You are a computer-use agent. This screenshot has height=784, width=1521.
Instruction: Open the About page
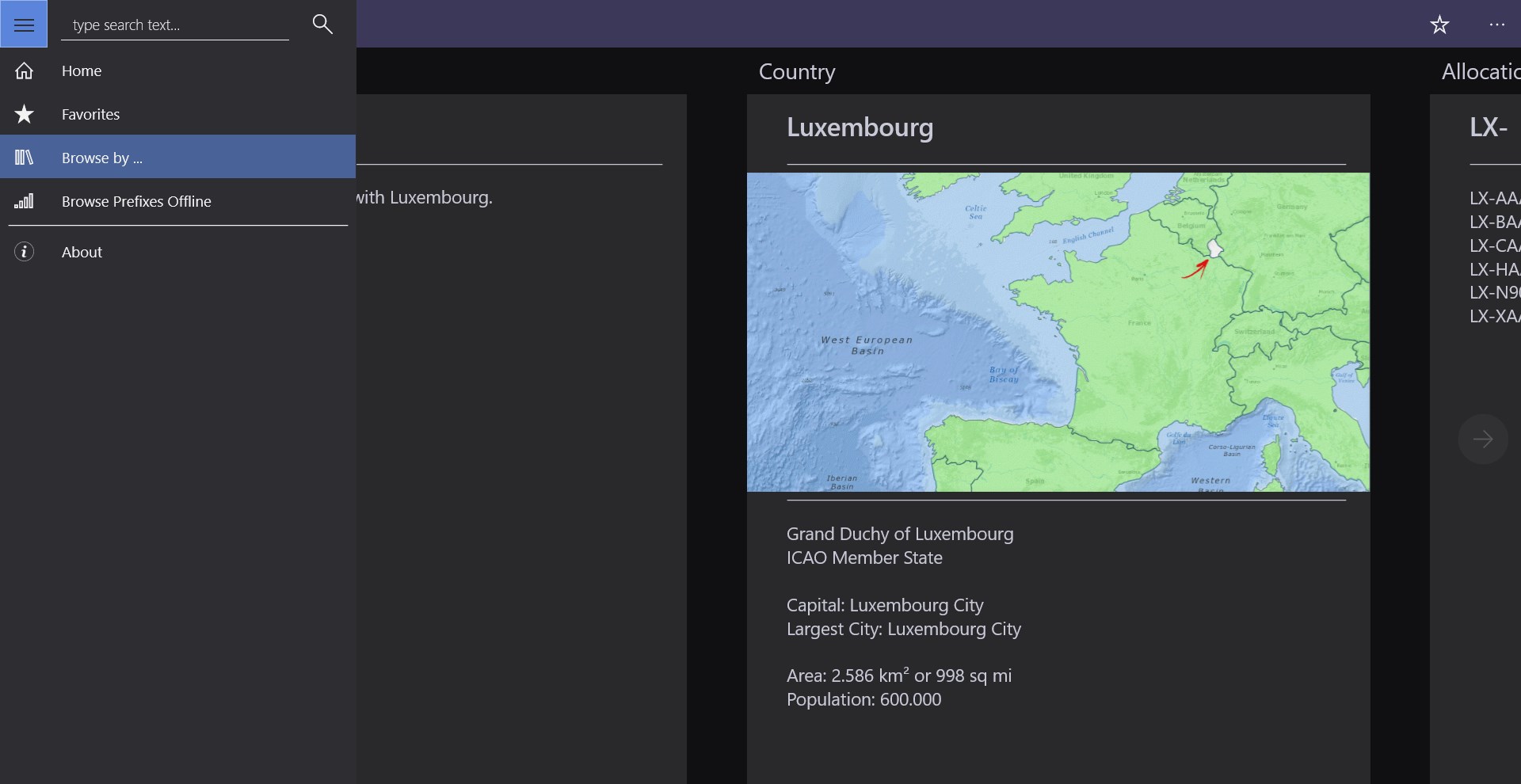point(82,252)
